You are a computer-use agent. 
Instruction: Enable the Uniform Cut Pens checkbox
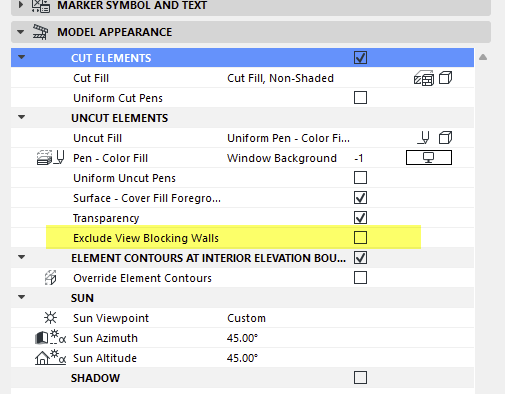pos(360,98)
